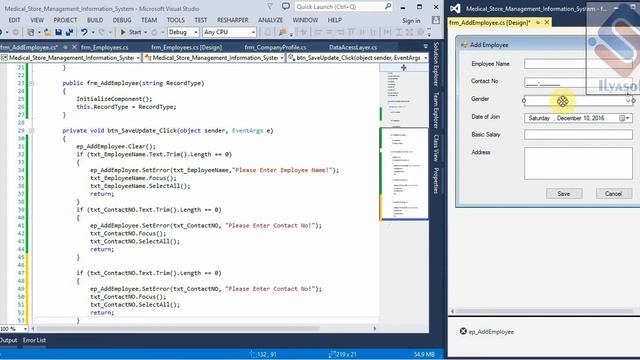The height and width of the screenshot is (360, 640).
Task: Select the ep_AddEmployee component tray icon
Action: click(463, 331)
